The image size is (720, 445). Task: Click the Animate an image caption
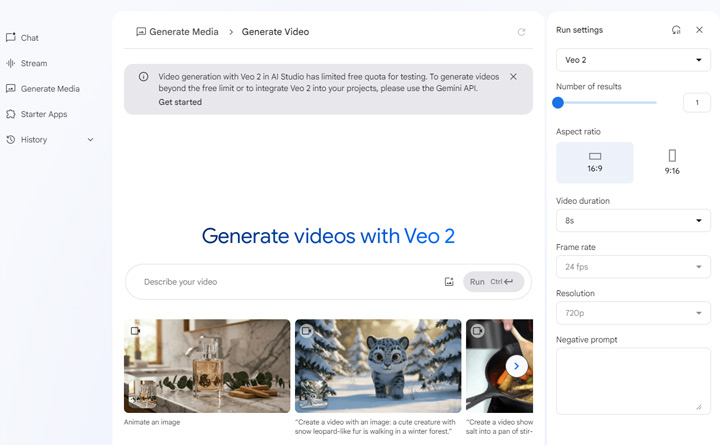pyautogui.click(x=152, y=422)
